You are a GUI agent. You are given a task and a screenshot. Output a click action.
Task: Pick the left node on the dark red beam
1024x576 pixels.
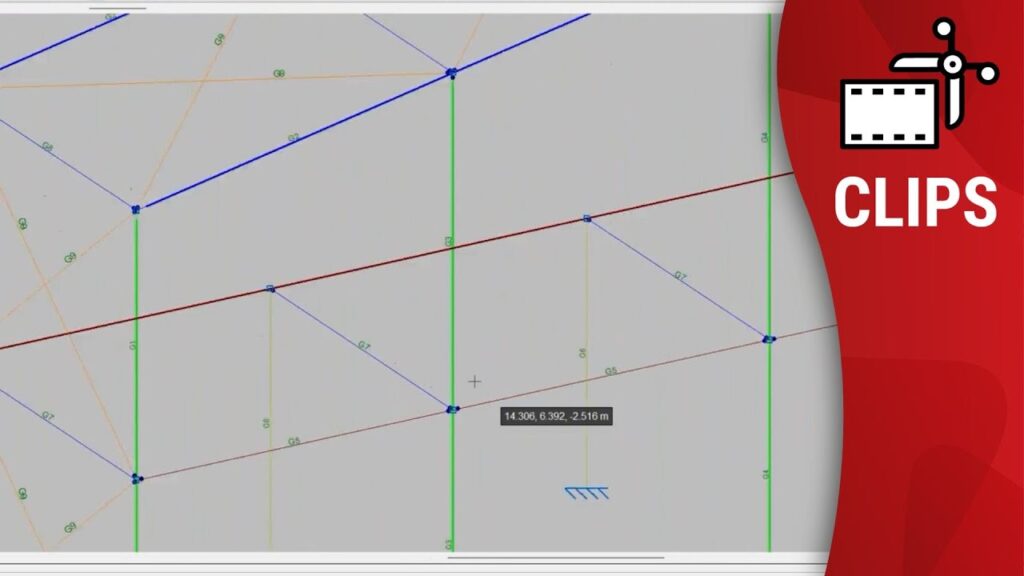270,289
